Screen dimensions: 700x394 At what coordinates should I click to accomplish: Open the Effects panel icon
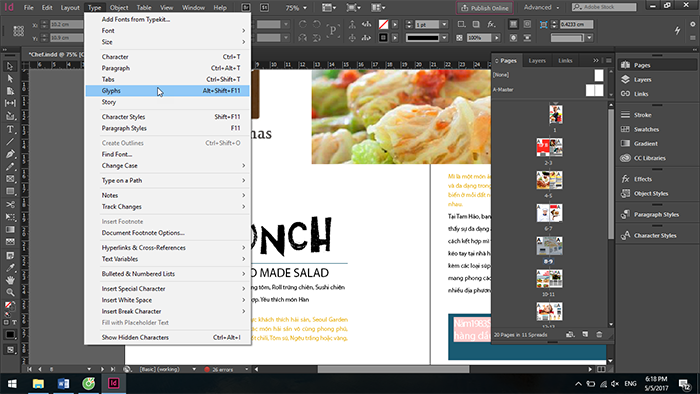click(625, 179)
